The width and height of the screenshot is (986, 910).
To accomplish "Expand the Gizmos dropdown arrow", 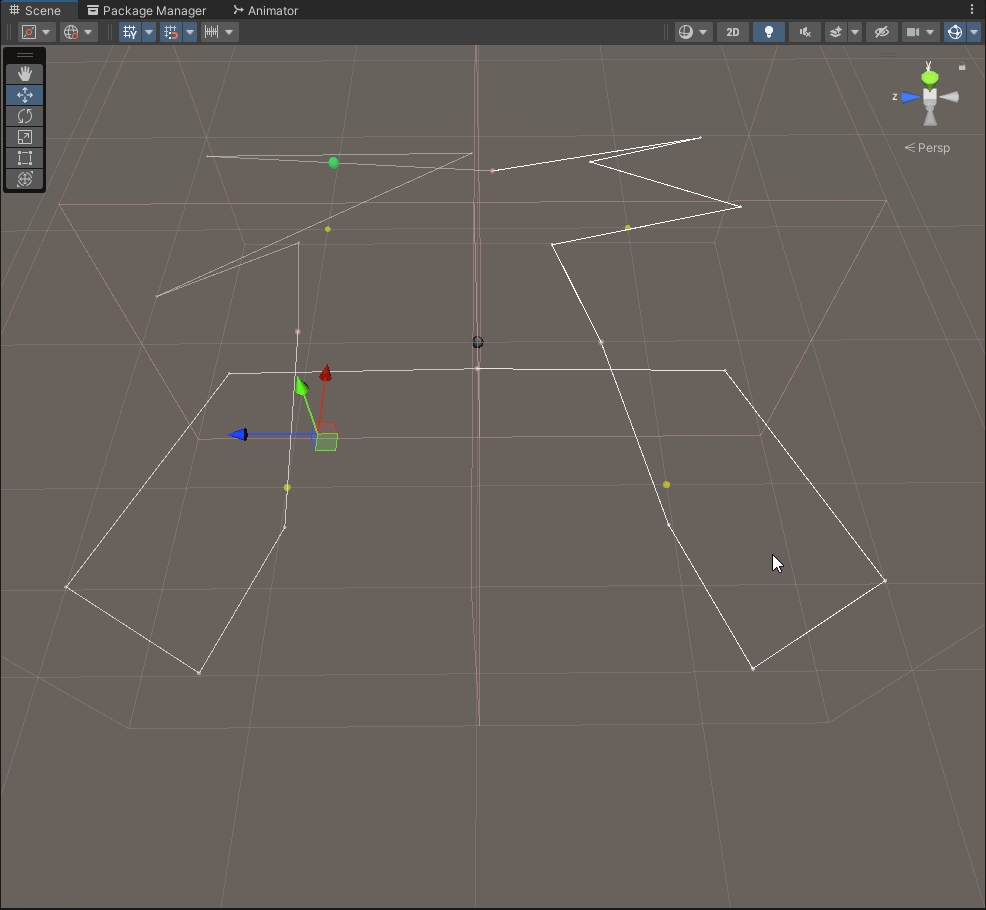I will [974, 32].
